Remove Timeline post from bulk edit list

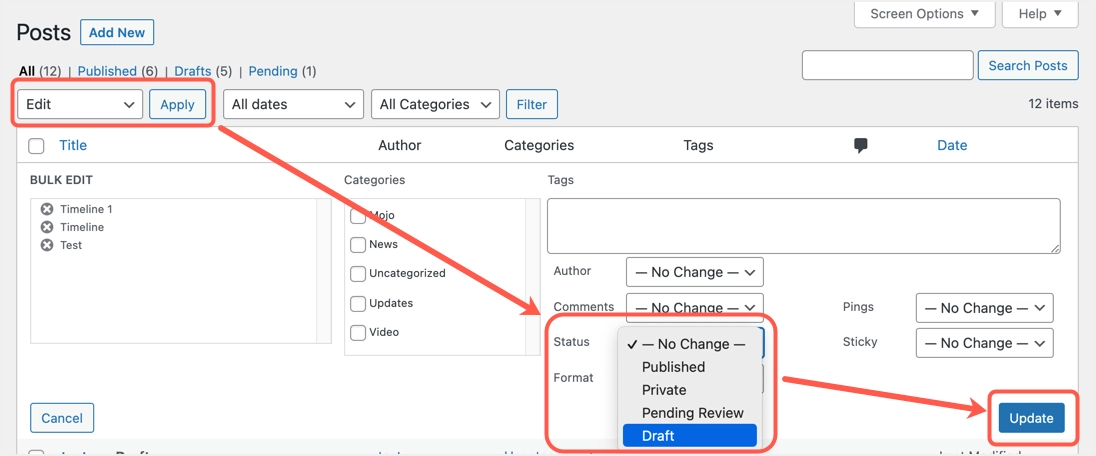pos(47,227)
